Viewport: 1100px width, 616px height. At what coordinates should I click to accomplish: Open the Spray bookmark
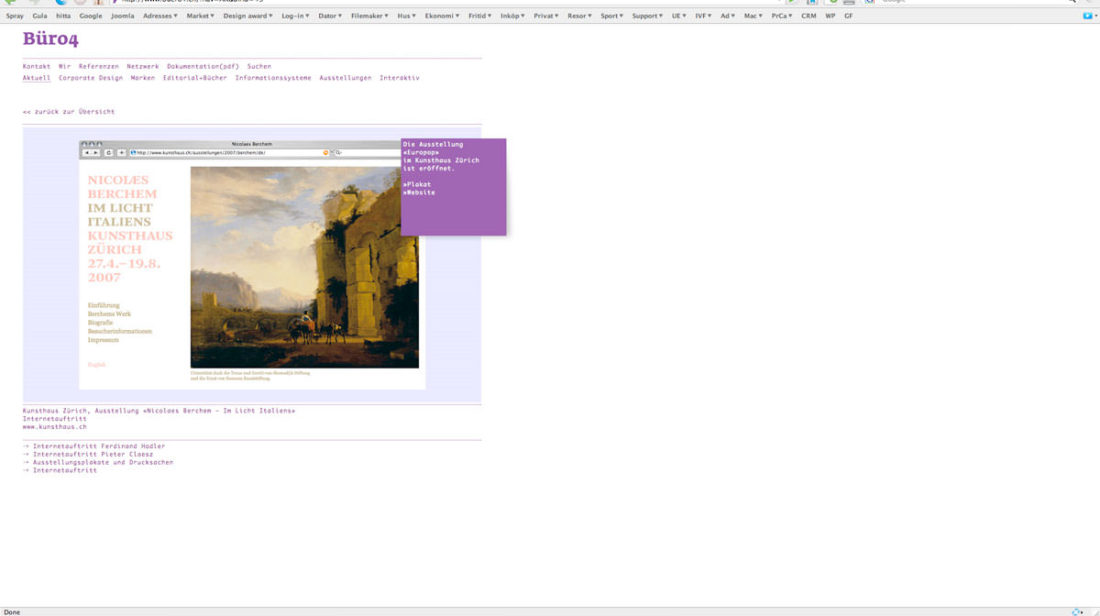pyautogui.click(x=15, y=15)
